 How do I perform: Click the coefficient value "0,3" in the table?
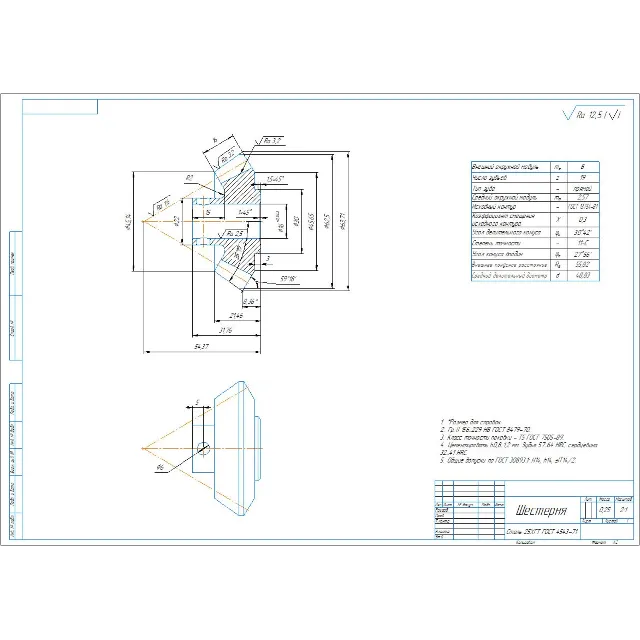(x=582, y=220)
